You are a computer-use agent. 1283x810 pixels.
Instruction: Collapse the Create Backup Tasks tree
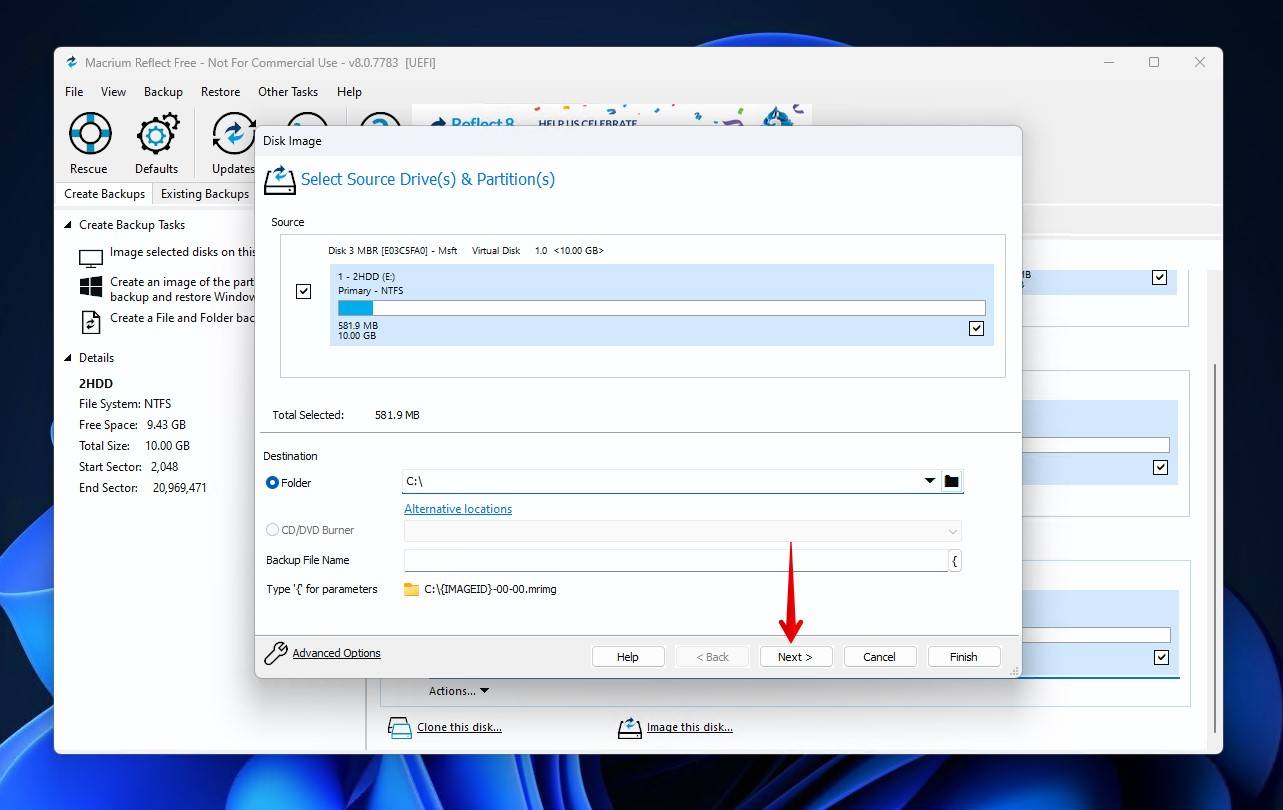pos(68,225)
